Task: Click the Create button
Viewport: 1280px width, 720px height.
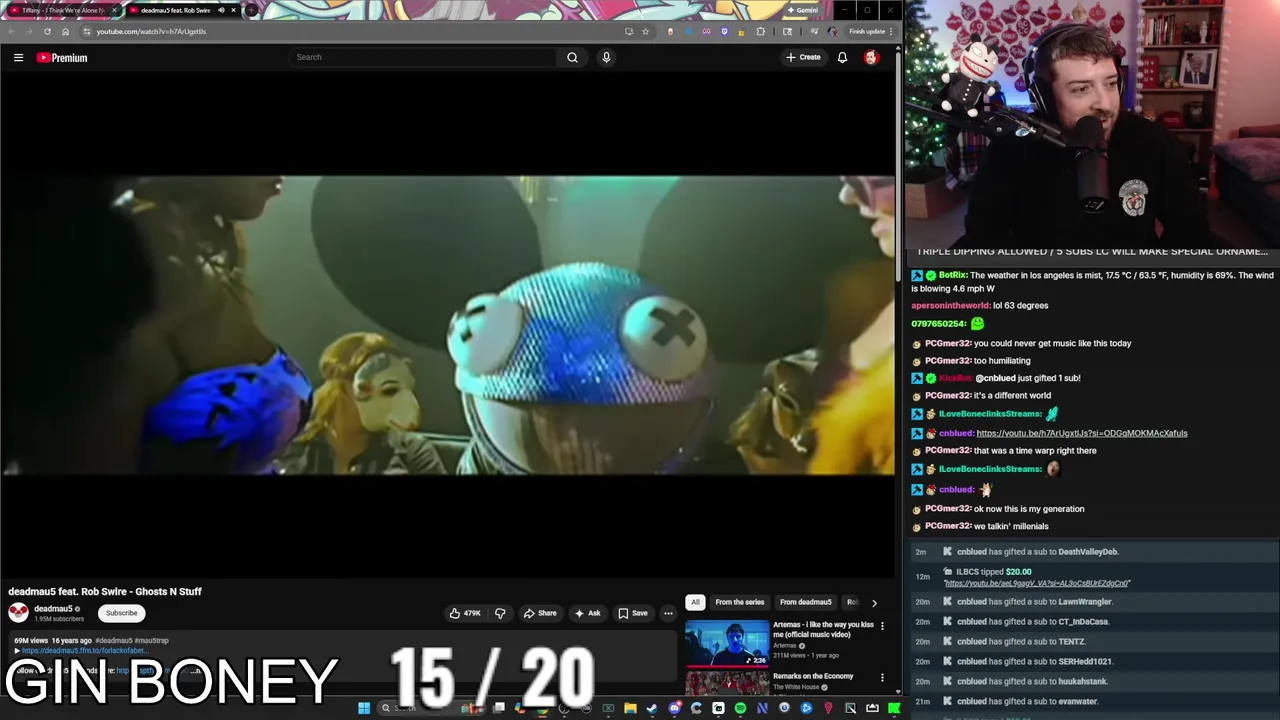Action: coord(803,57)
